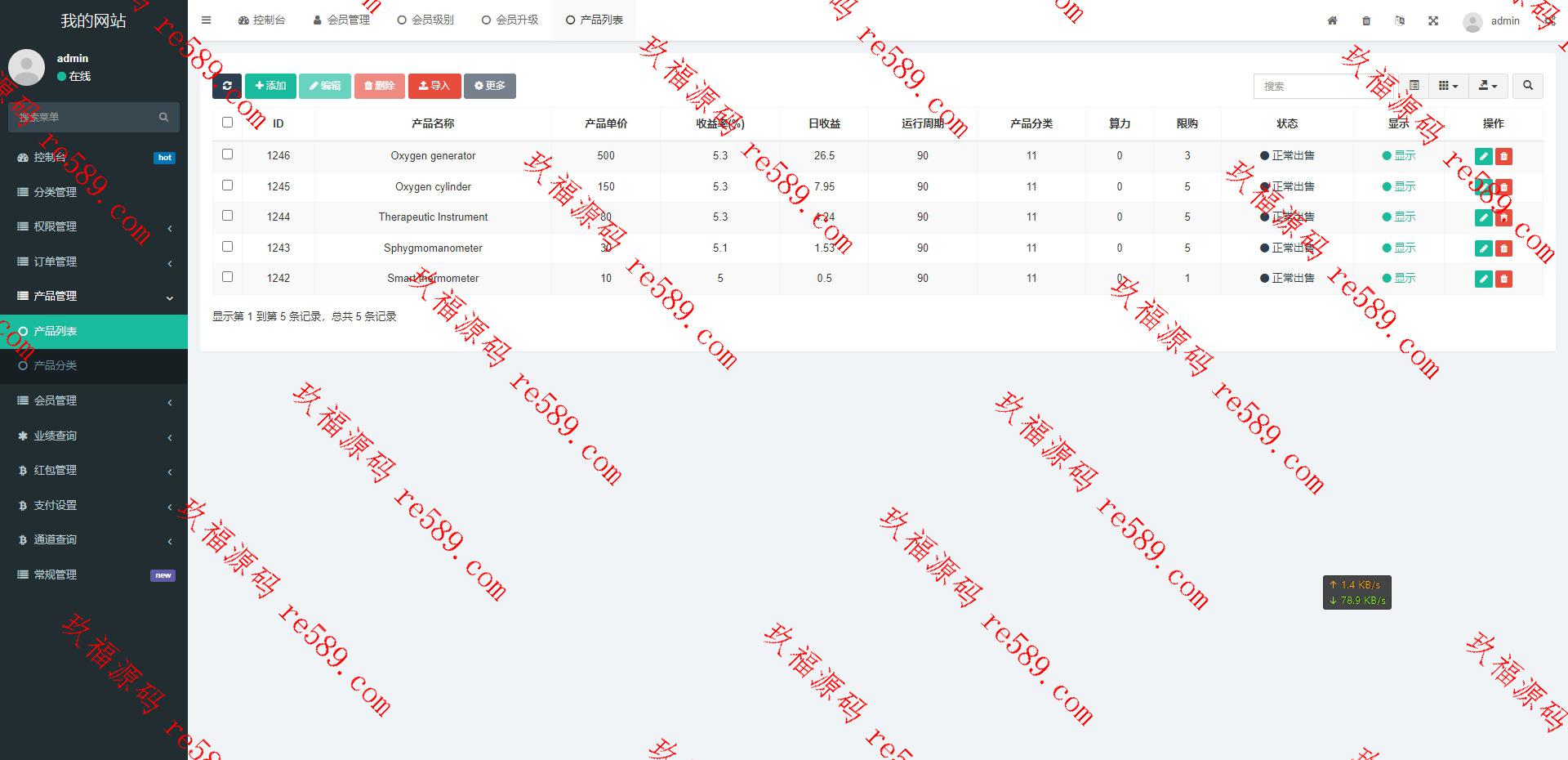1568x760 pixels.
Task: Delete product 1246 with trash icon
Action: [1503, 156]
